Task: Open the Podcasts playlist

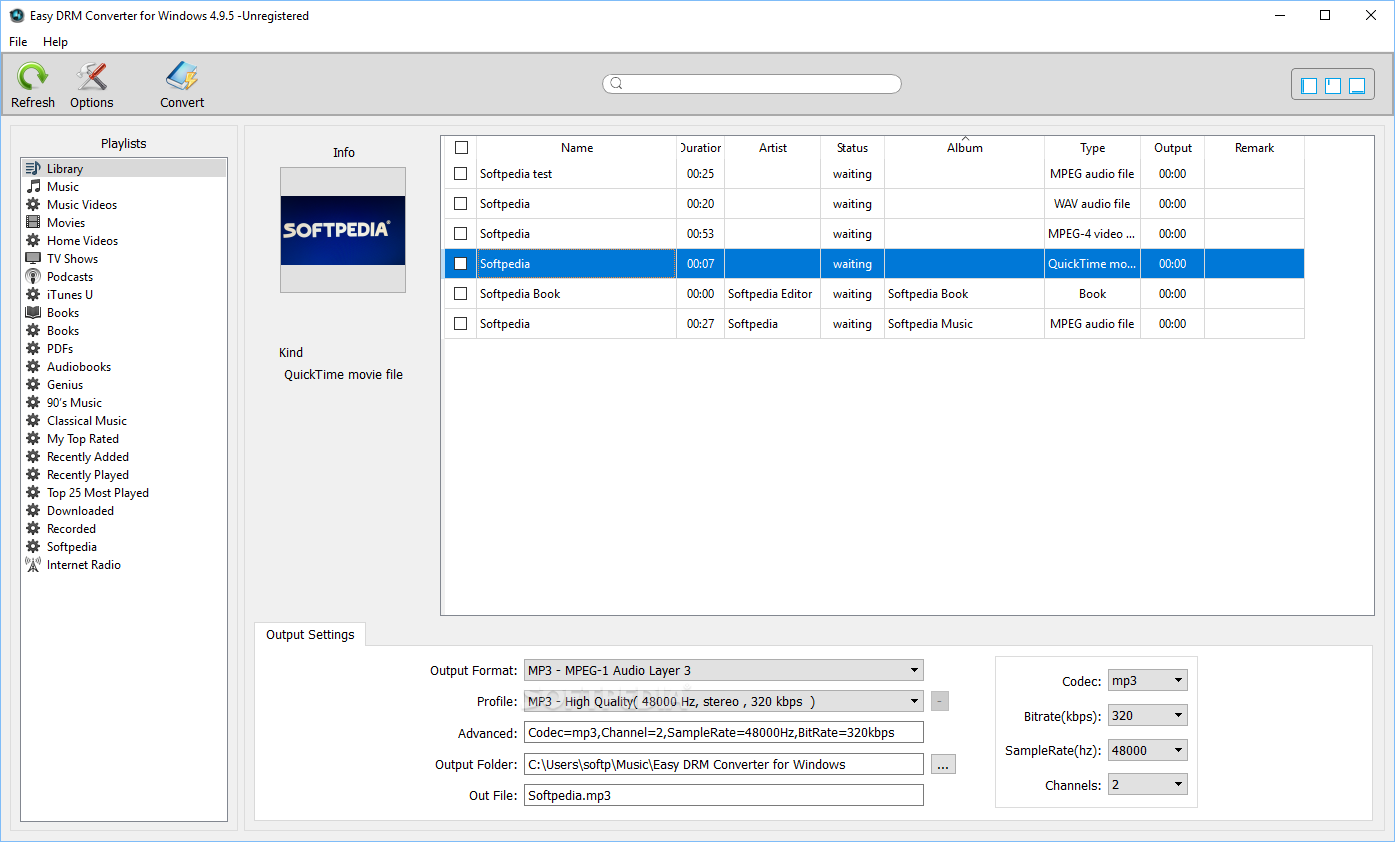Action: point(69,277)
